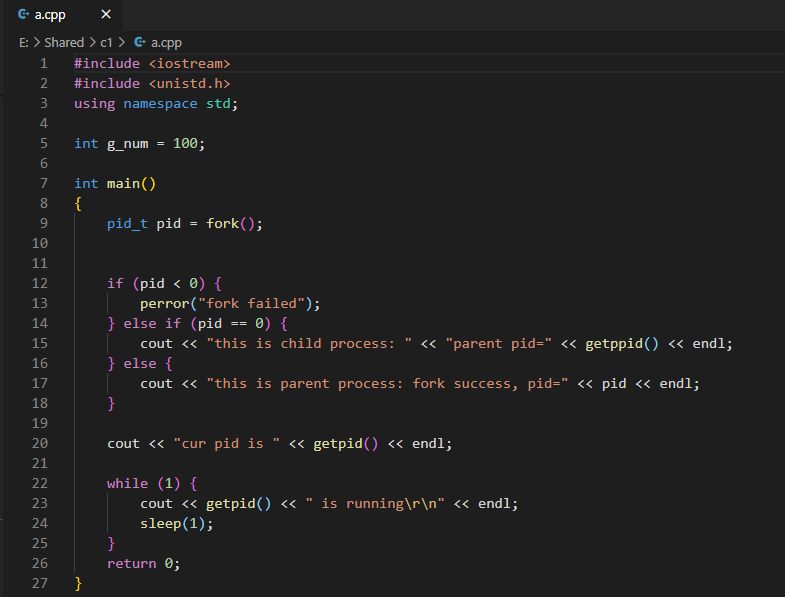Click the string "this is child process: "

[x=309, y=344]
